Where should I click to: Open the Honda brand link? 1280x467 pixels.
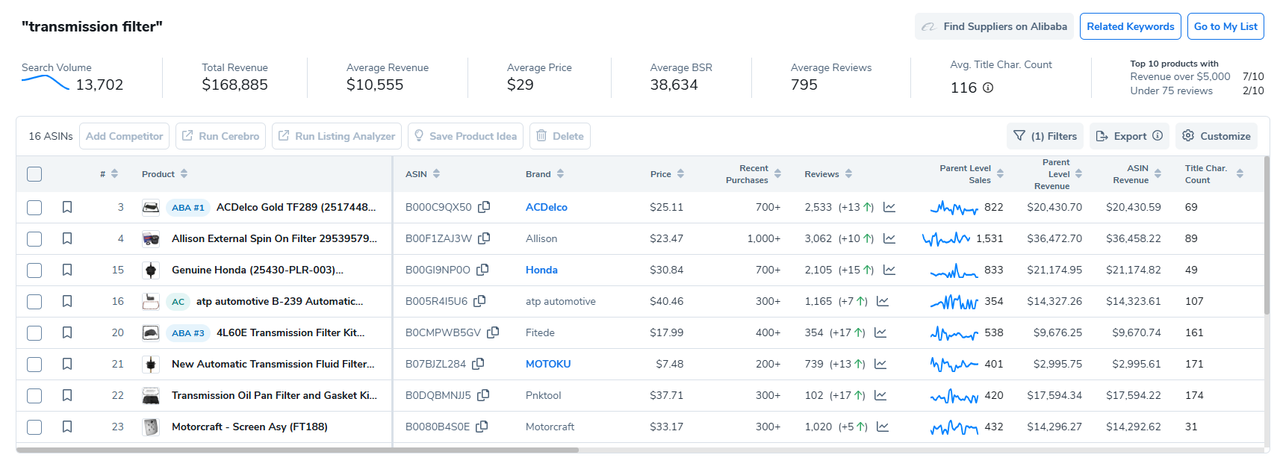click(542, 270)
